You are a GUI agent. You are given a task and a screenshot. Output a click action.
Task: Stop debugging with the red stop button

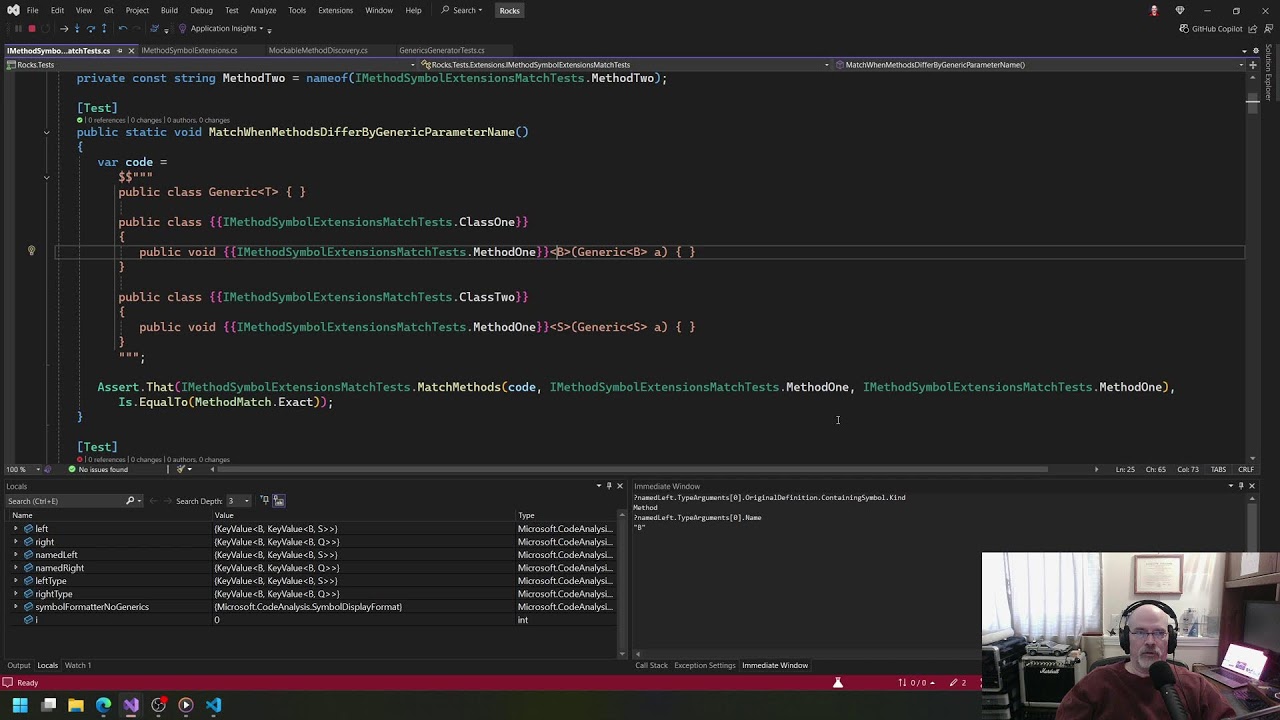click(x=31, y=29)
